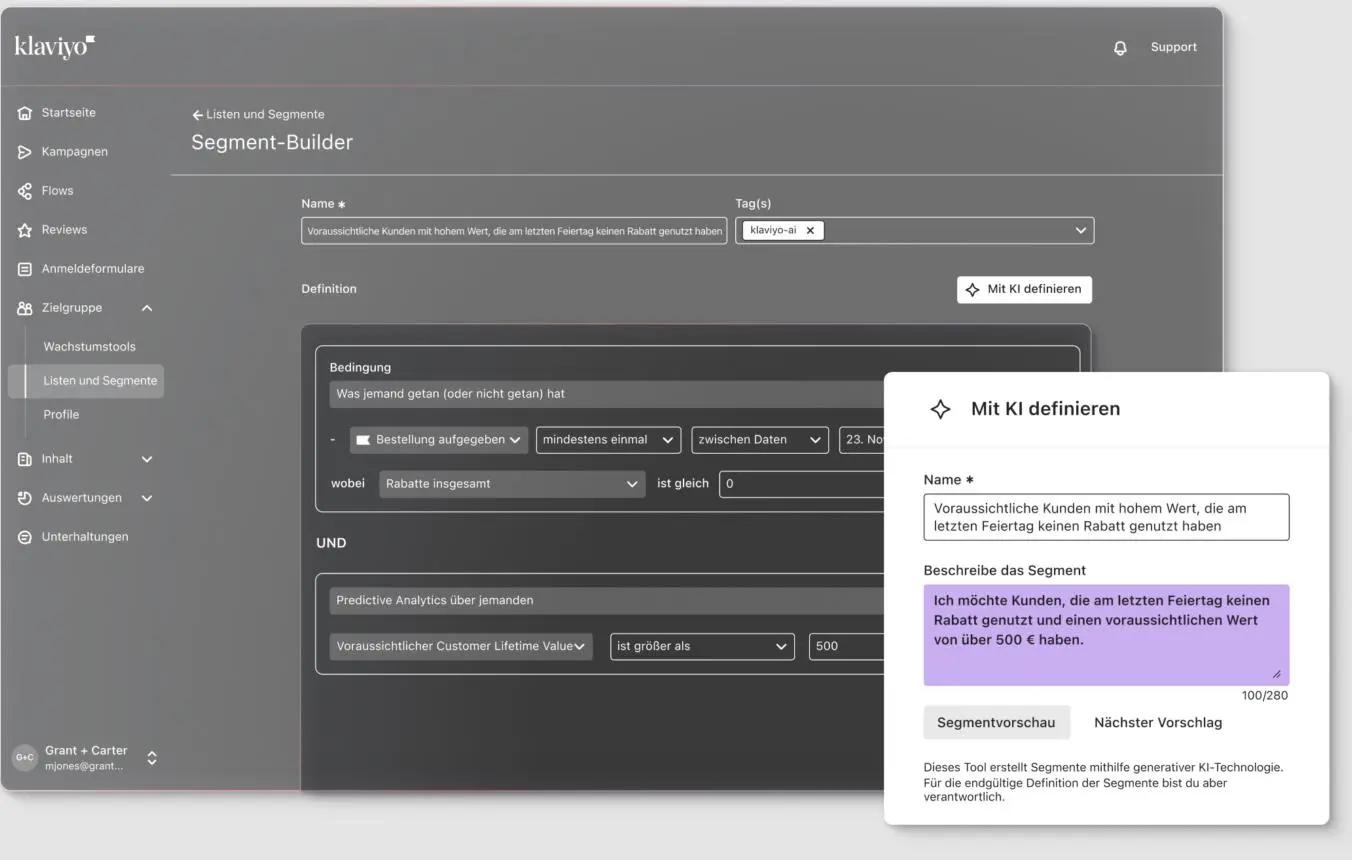Select the Startseite home icon
Screen dimensions: 1352x860
pos(24,112)
